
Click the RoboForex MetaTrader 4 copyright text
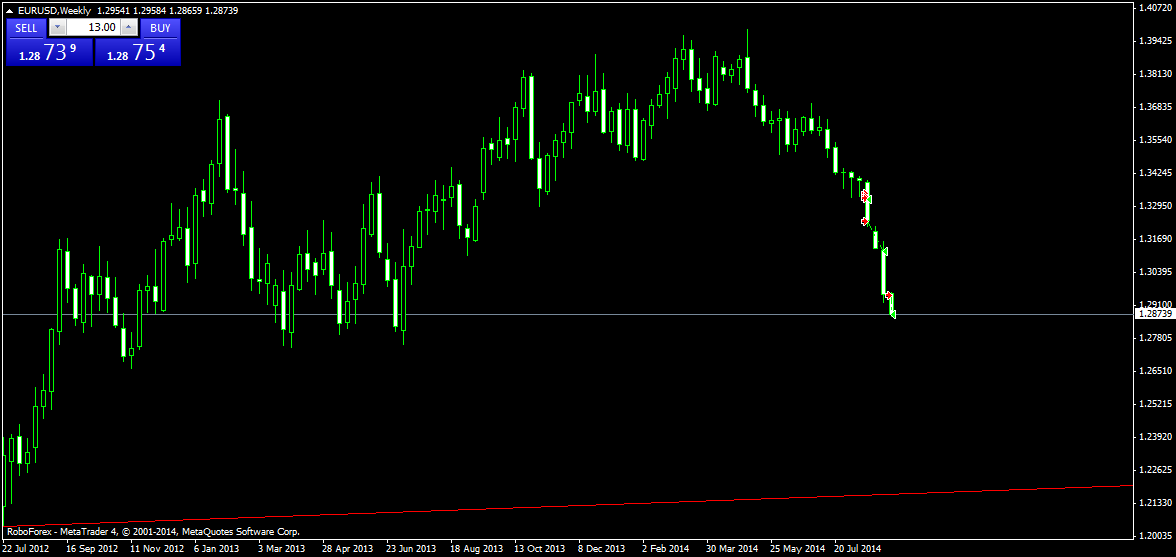click(153, 532)
